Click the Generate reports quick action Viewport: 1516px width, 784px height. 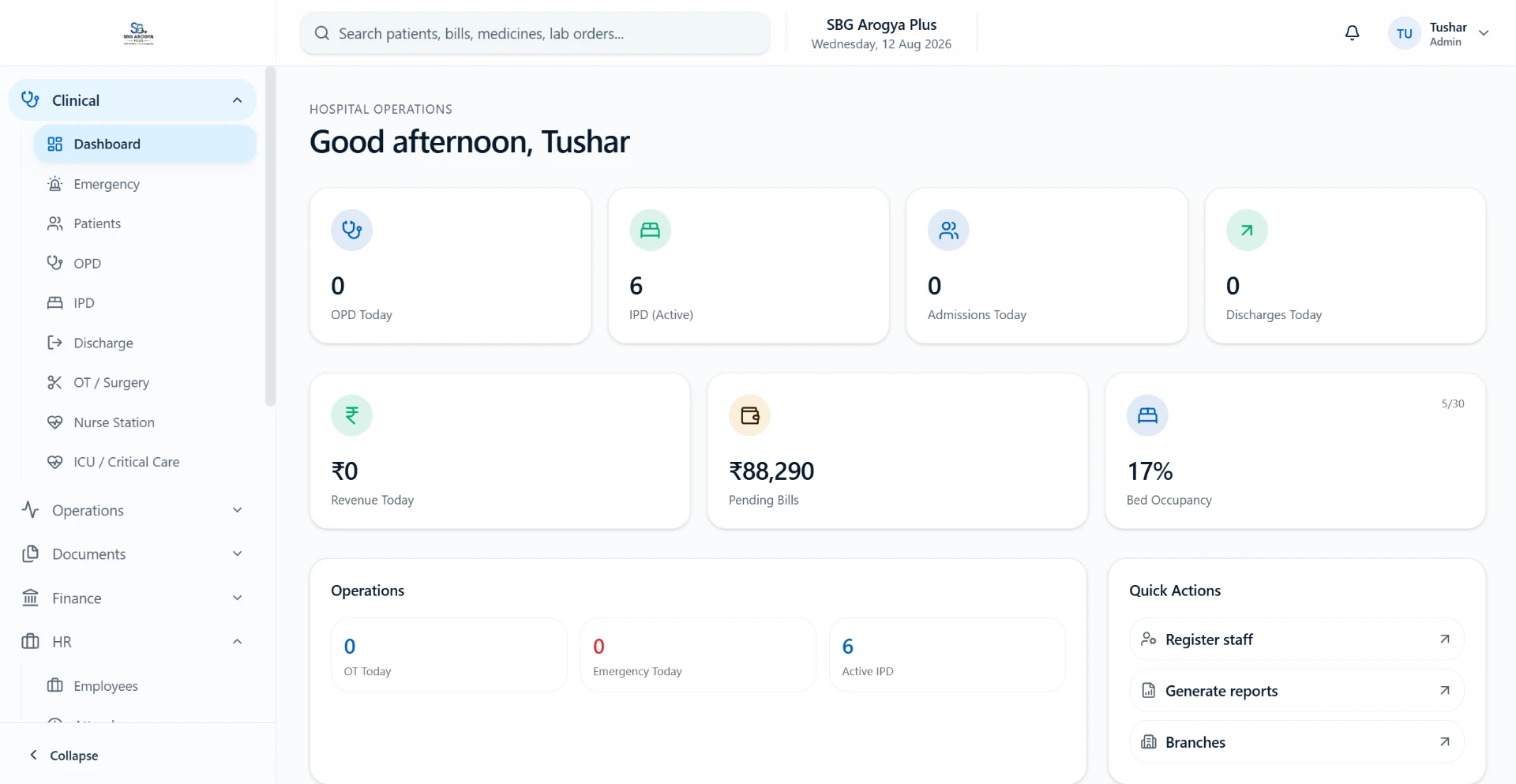[x=1296, y=690]
